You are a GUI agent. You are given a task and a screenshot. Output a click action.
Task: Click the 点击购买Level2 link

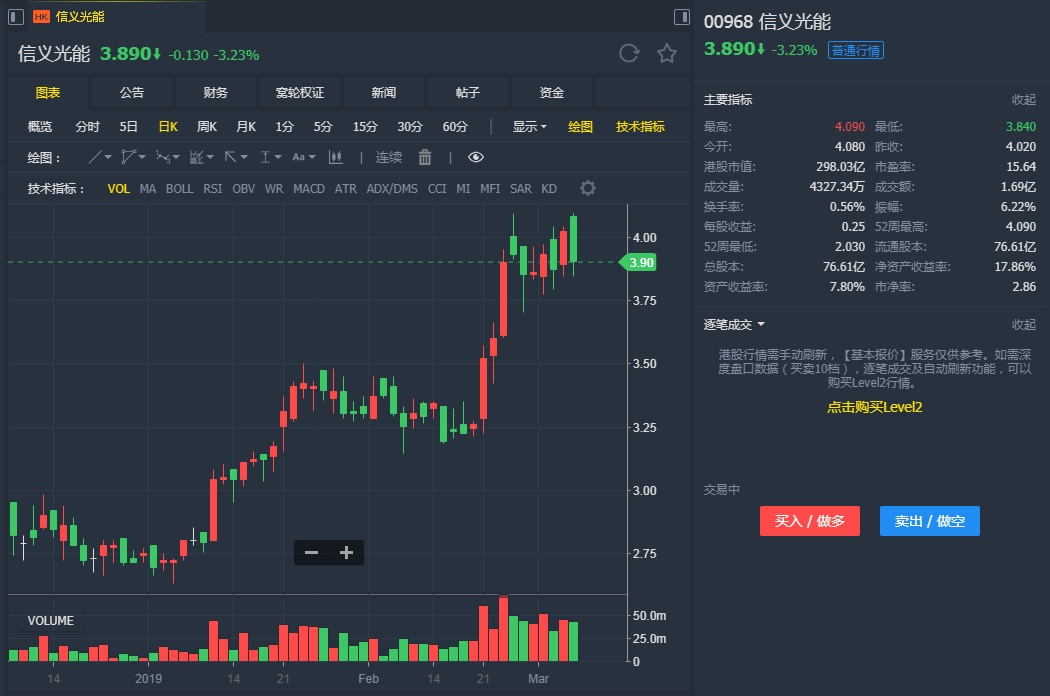(x=875, y=407)
